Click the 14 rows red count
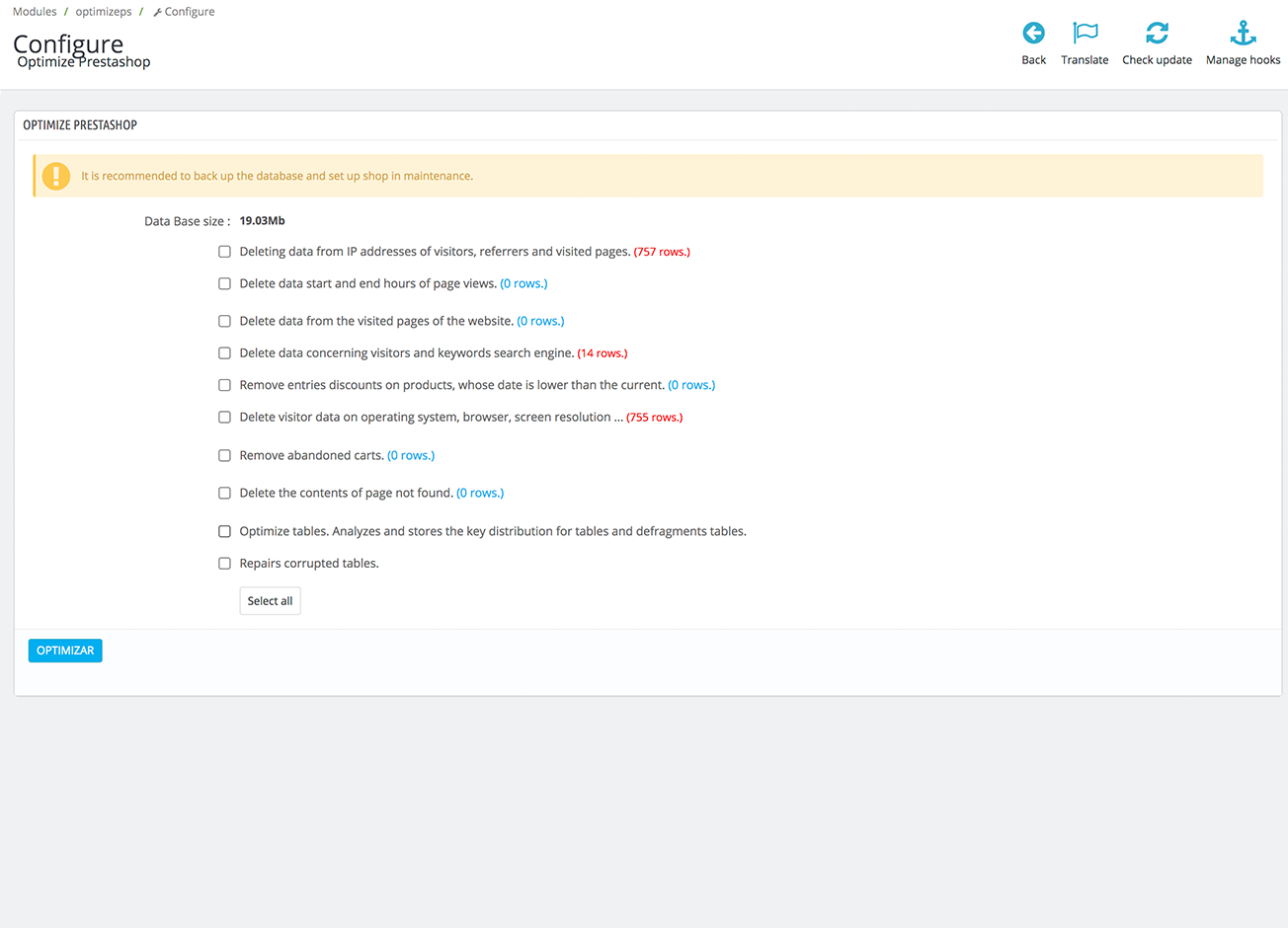 point(603,353)
